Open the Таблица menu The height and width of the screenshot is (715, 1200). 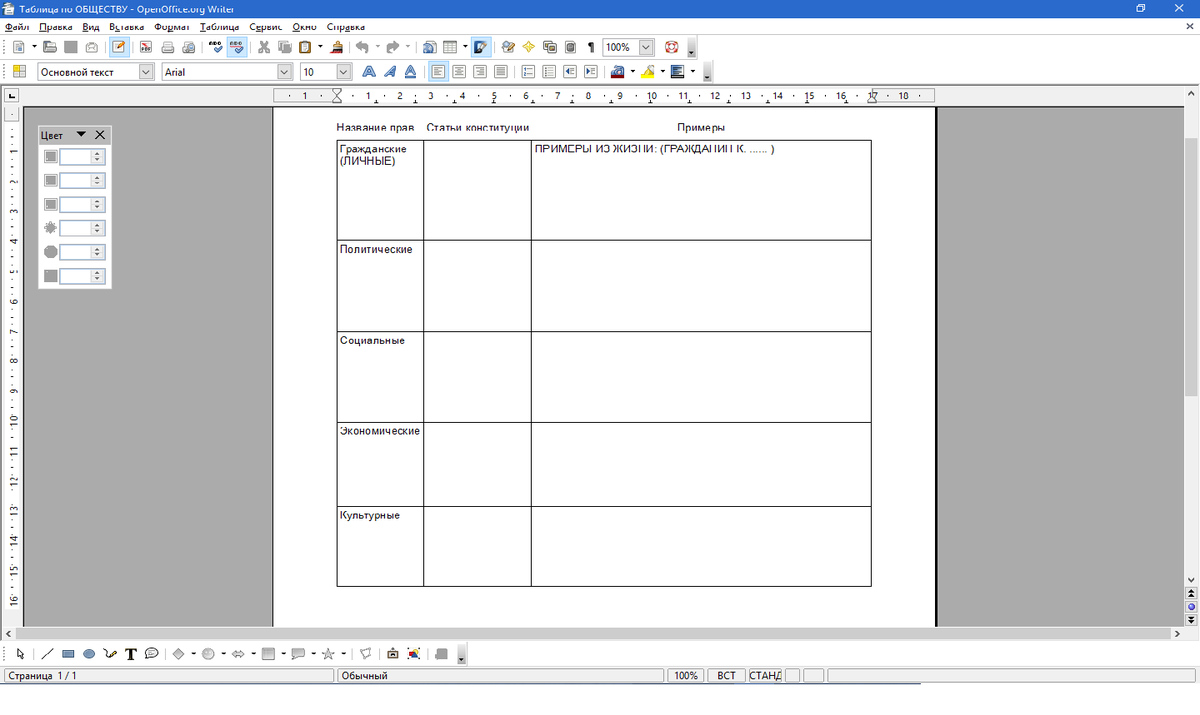(219, 27)
